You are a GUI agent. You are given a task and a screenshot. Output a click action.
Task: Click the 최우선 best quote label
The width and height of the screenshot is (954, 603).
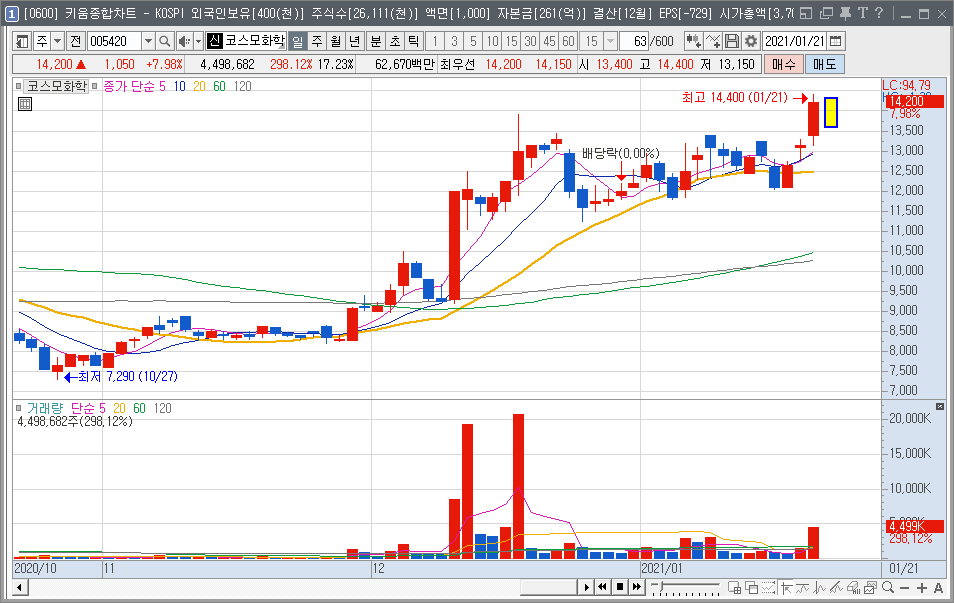click(x=457, y=64)
